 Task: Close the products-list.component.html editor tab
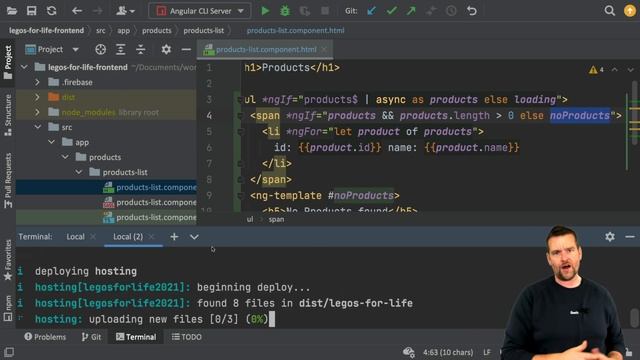324,49
